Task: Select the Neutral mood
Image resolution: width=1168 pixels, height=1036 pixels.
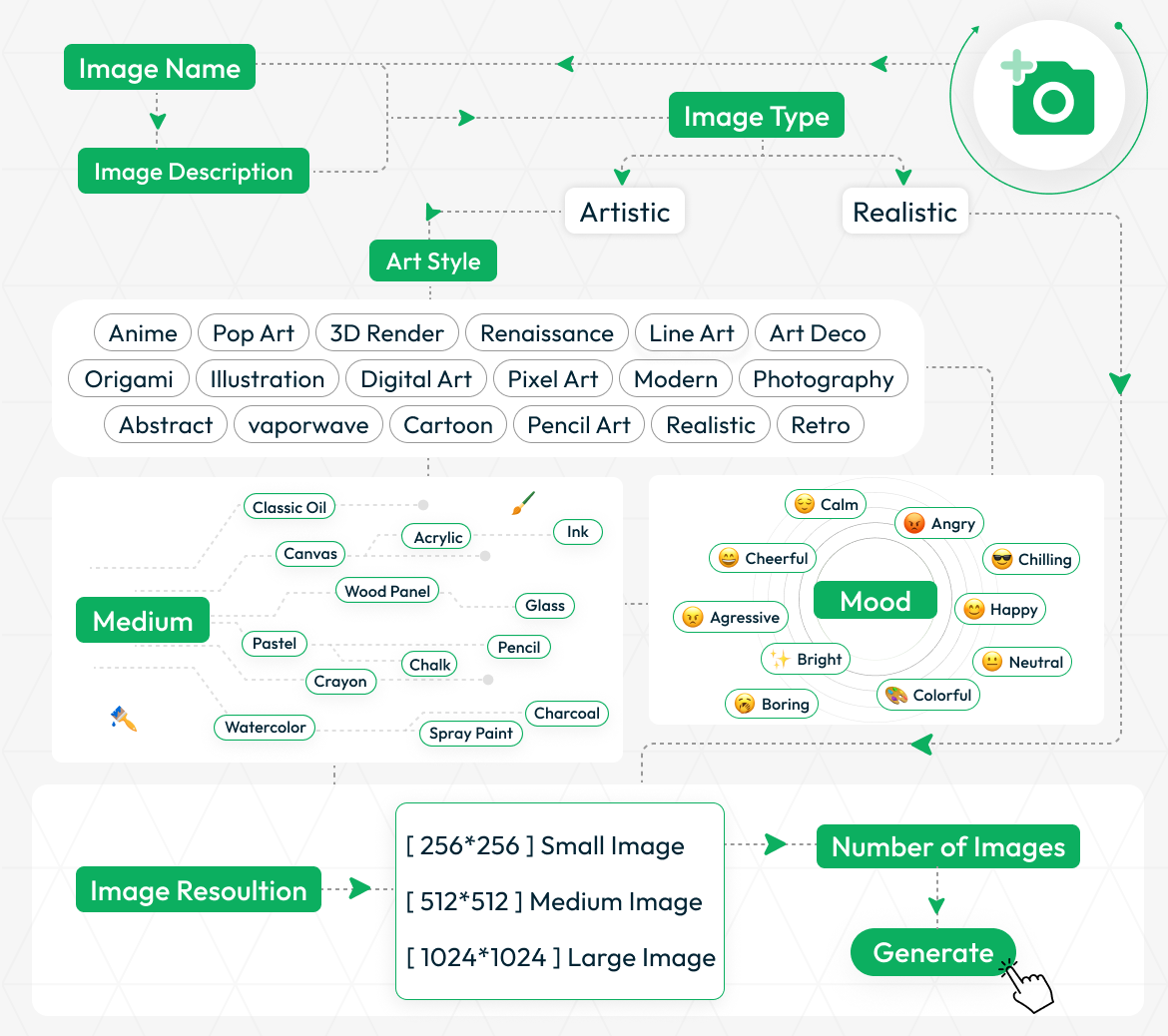Action: 1022,662
